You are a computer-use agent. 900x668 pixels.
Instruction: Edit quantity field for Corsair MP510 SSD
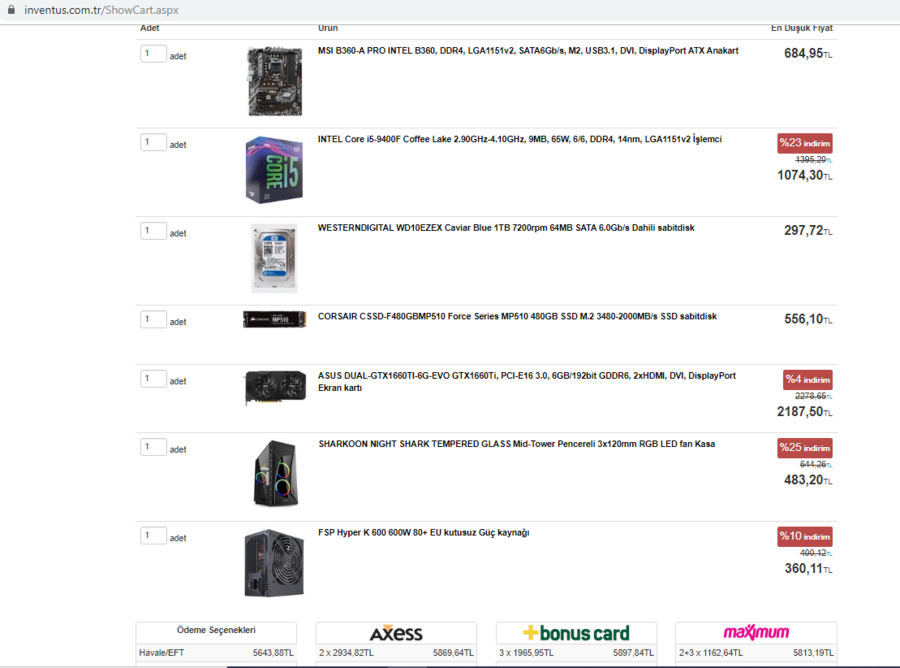coord(153,320)
